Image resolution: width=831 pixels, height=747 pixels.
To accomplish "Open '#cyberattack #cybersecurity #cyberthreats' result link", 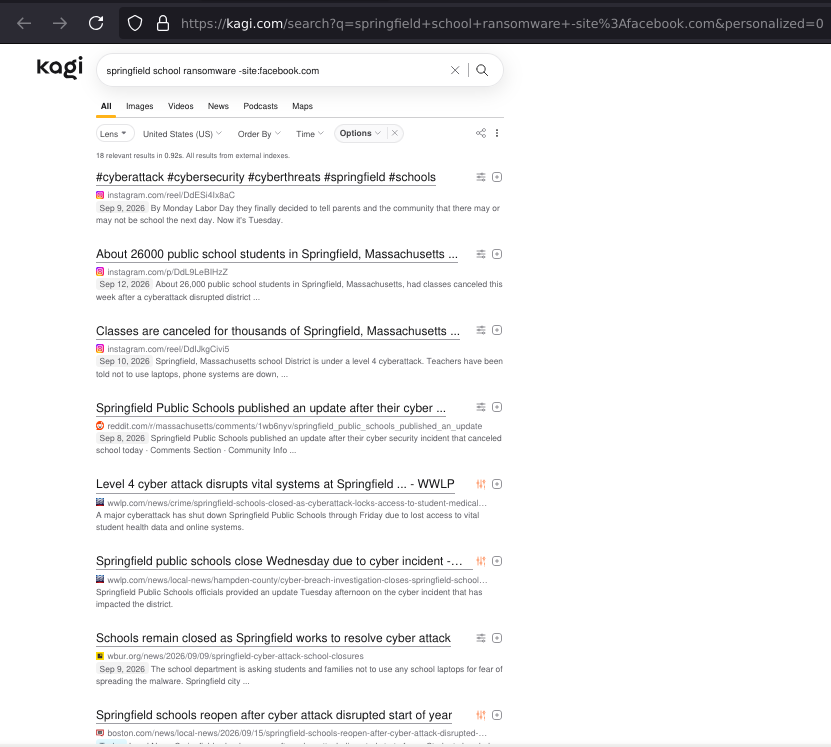I will coord(266,177).
